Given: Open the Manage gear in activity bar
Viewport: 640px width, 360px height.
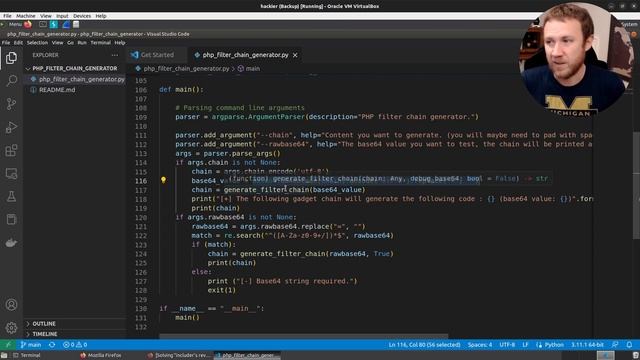Looking at the screenshot, I should pos(11,327).
